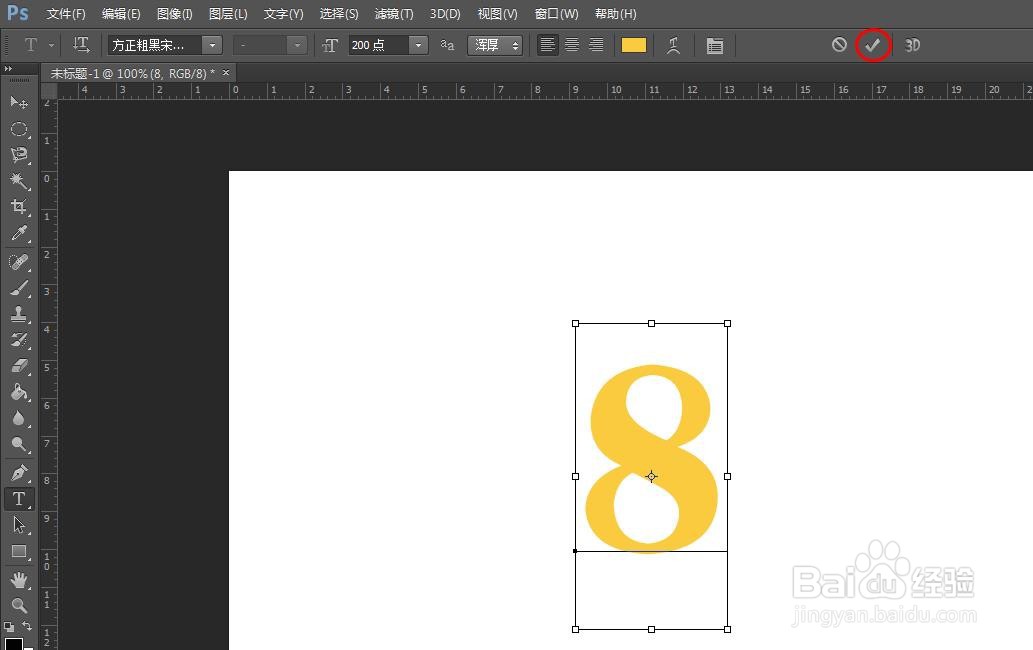
Task: Open the font size dropdown arrow
Action: pos(418,45)
